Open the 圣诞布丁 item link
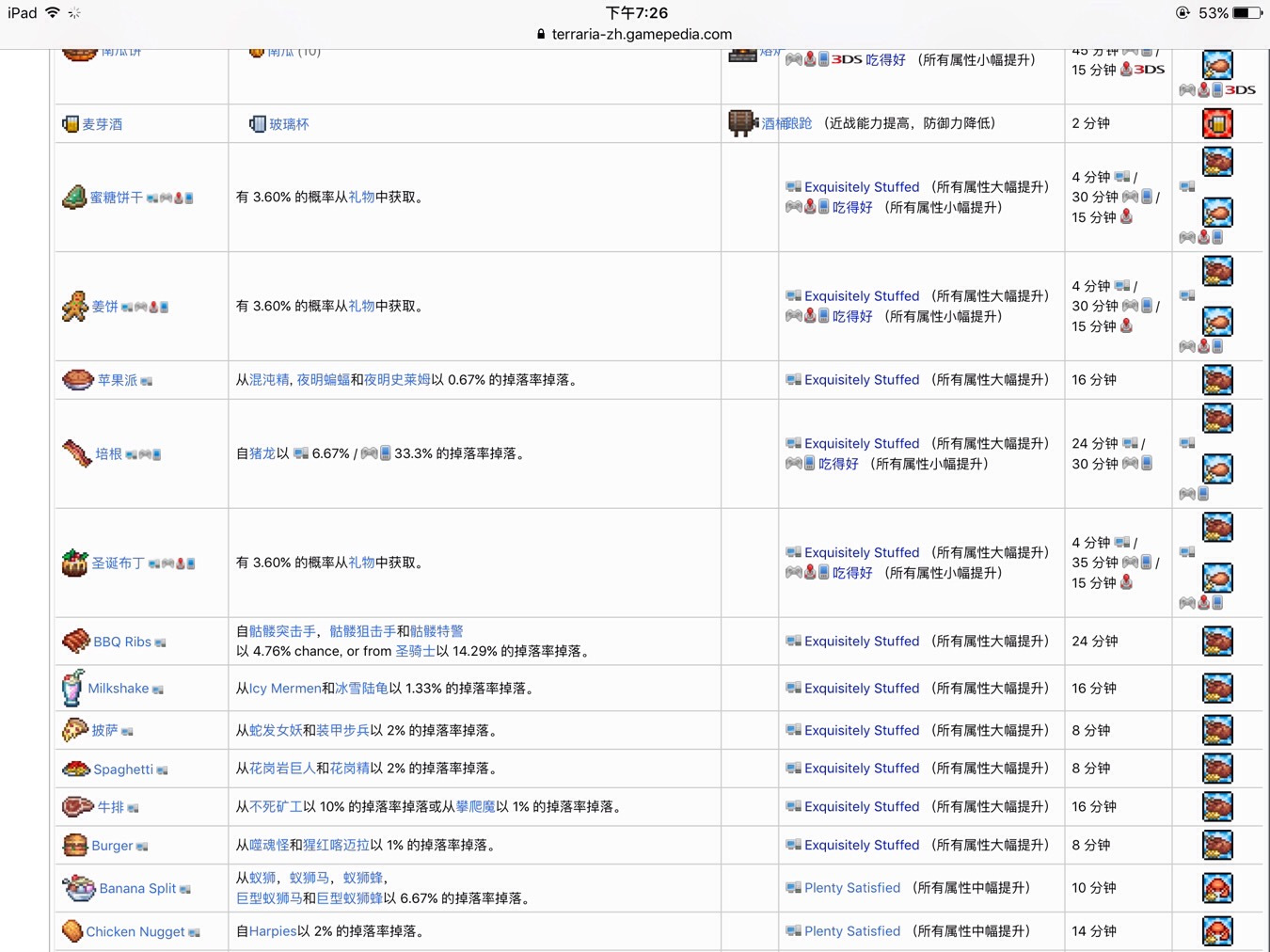 pyautogui.click(x=119, y=563)
